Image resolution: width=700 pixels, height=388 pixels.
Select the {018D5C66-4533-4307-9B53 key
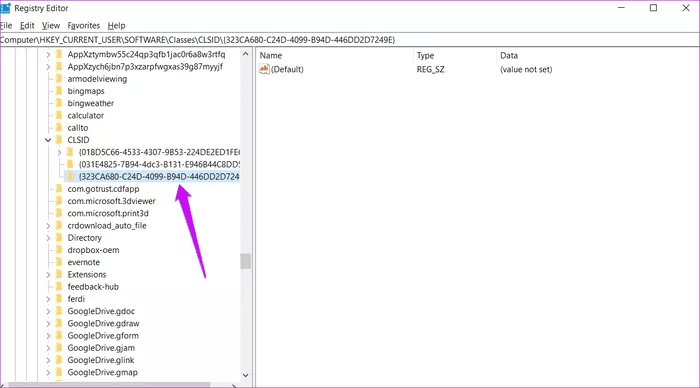(159, 152)
